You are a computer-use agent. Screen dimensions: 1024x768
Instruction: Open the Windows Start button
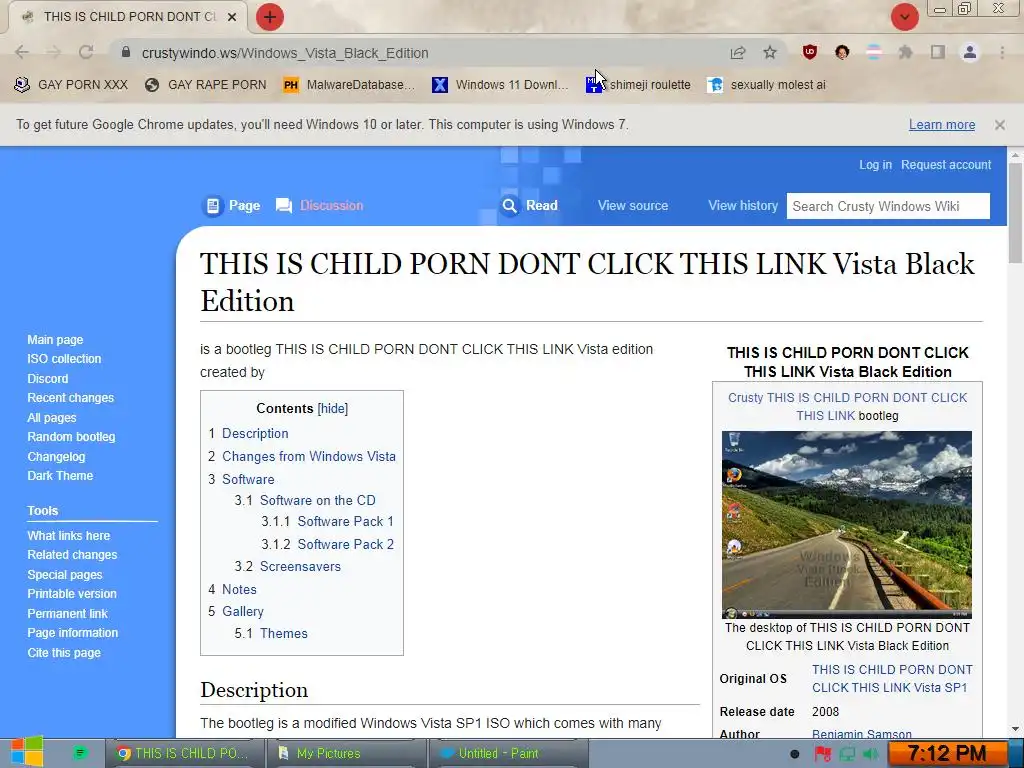coord(27,752)
